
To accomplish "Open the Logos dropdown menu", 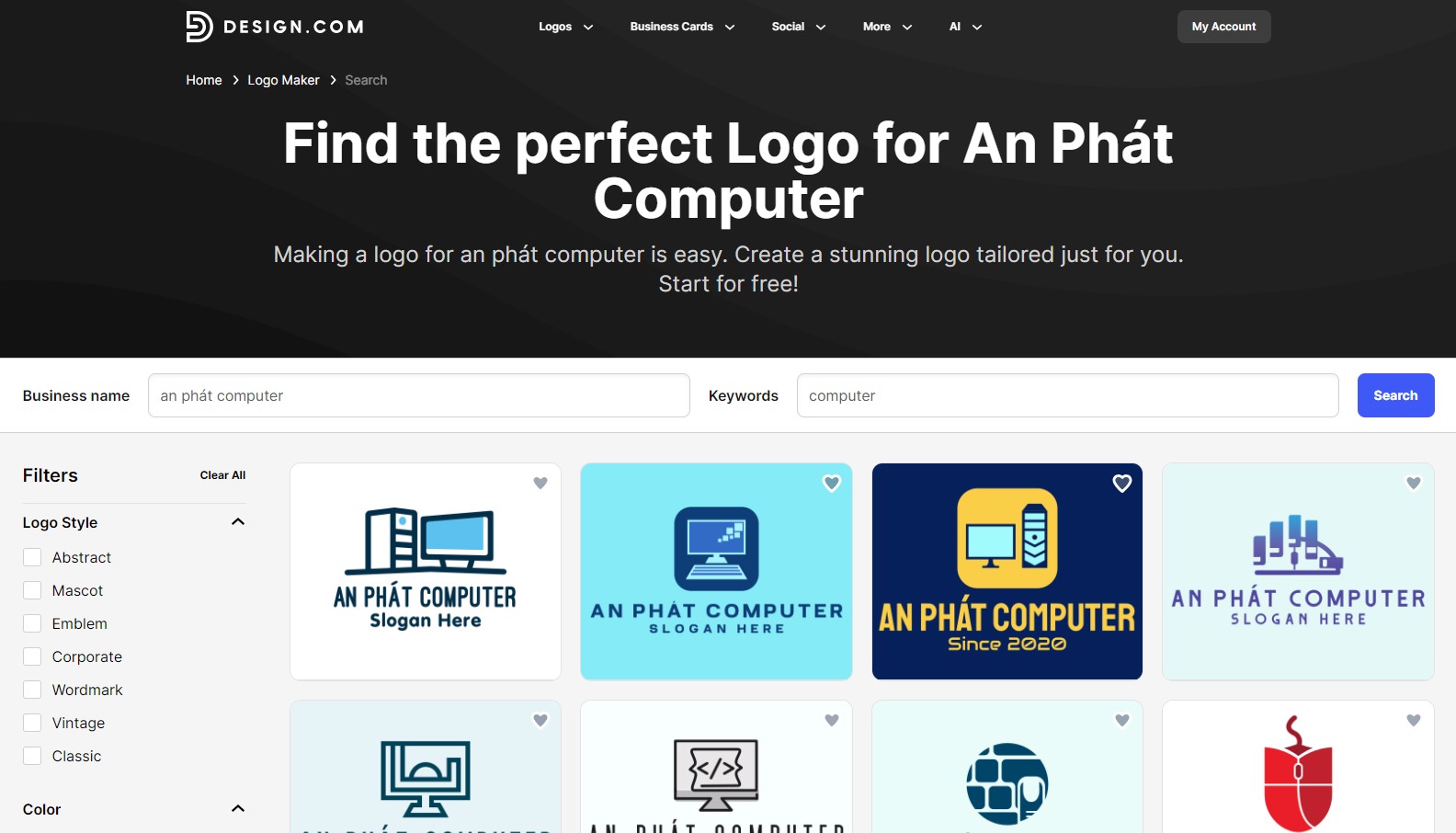I will 566,27.
